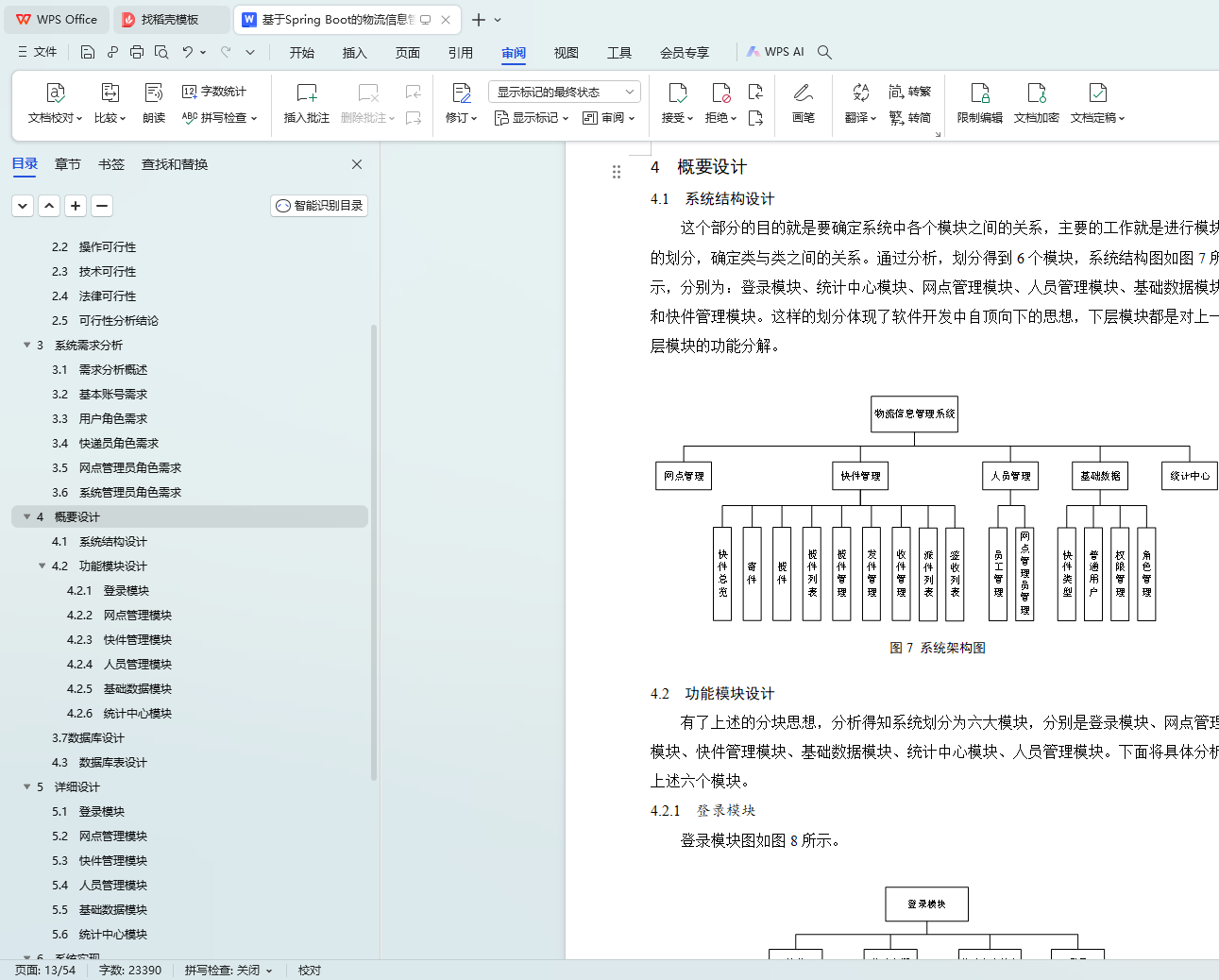The height and width of the screenshot is (980, 1219).
Task: Go to previous change icon beside 拒绝
Action: coord(755,92)
